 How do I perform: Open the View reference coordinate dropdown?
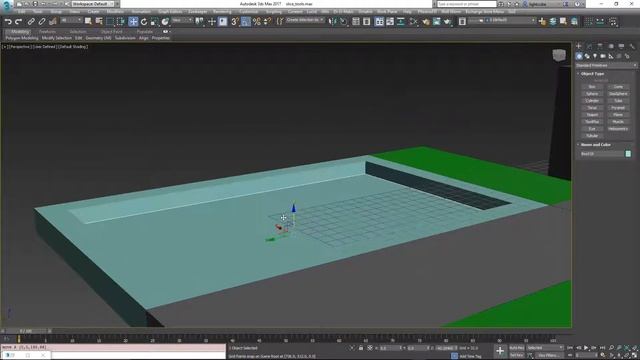pyautogui.click(x=182, y=20)
